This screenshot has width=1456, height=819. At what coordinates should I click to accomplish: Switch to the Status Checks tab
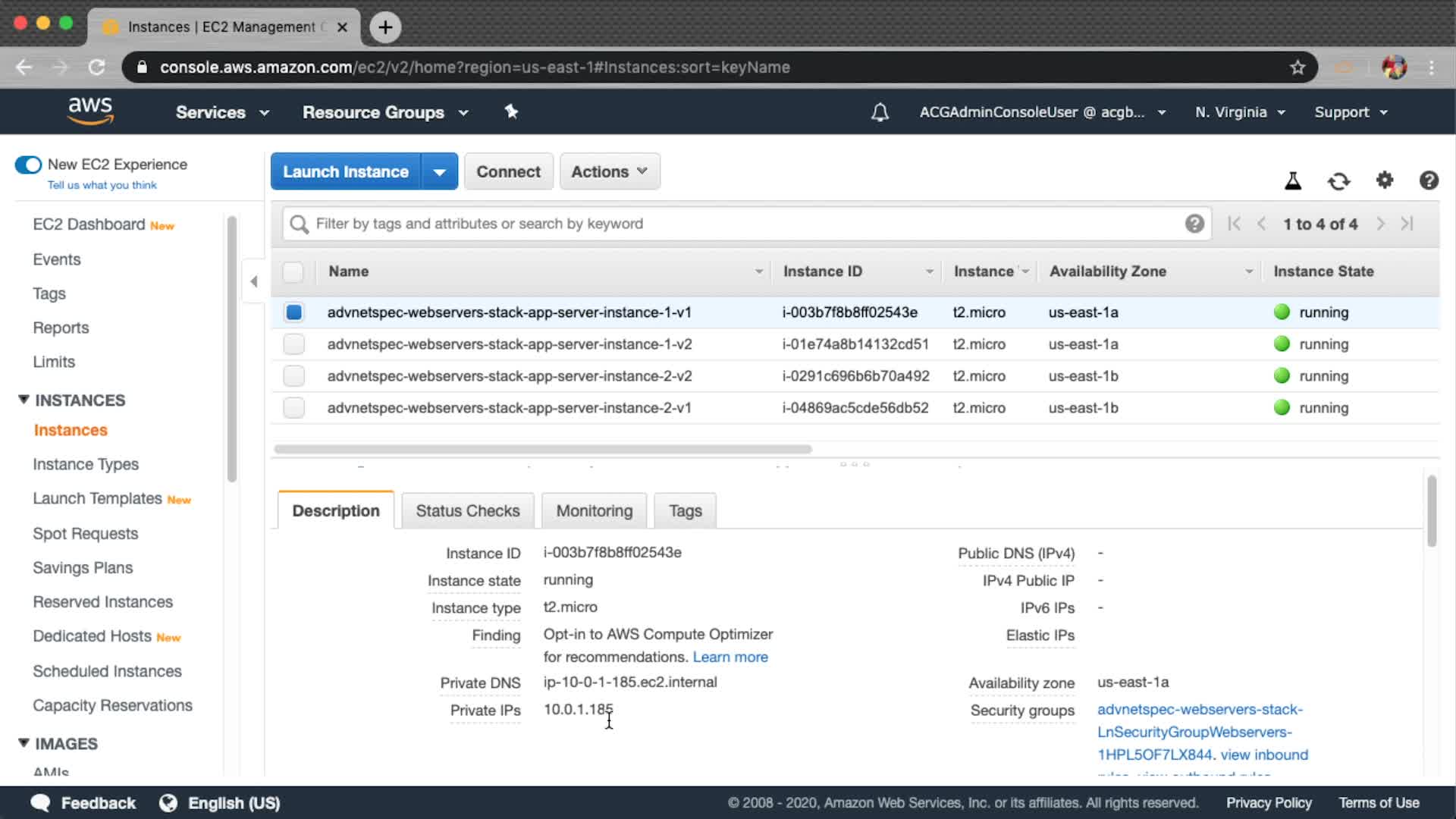pyautogui.click(x=467, y=511)
